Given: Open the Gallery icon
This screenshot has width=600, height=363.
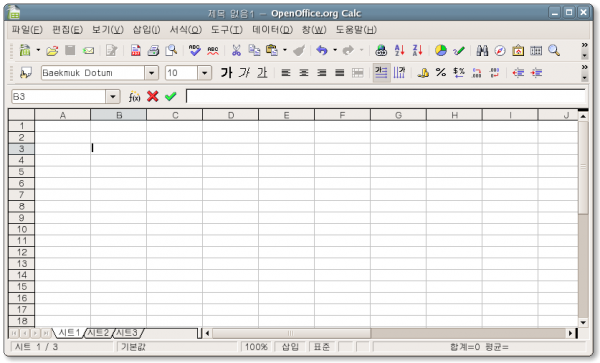Looking at the screenshot, I should (x=518, y=50).
